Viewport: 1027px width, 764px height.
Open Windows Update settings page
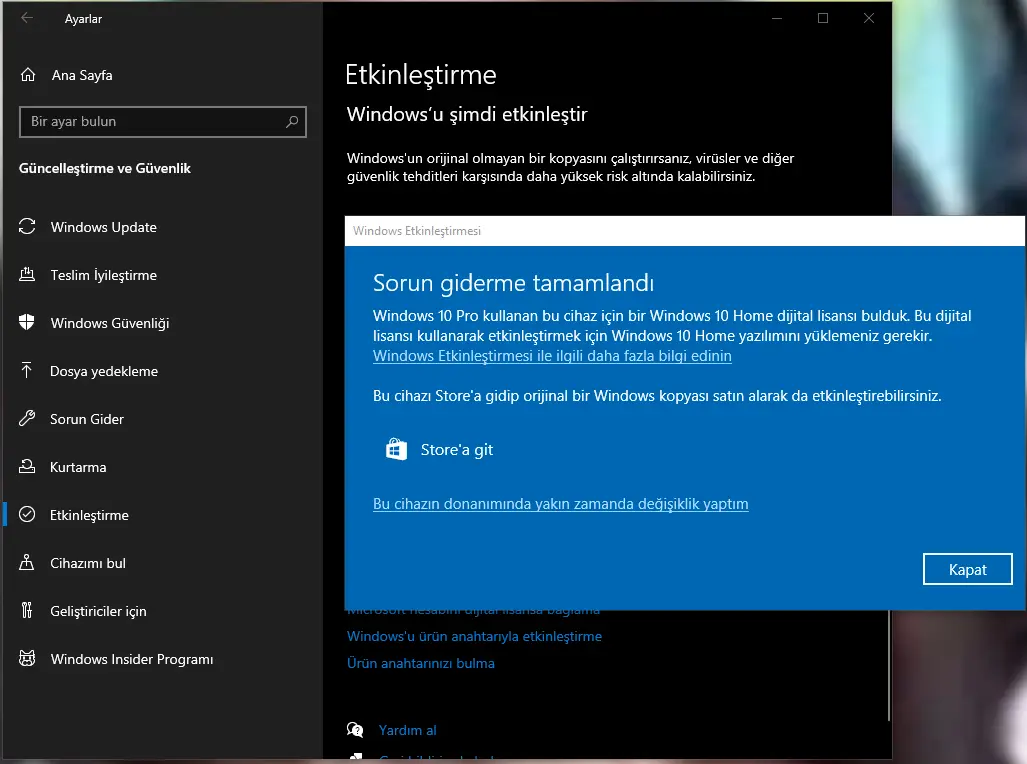tap(163, 227)
